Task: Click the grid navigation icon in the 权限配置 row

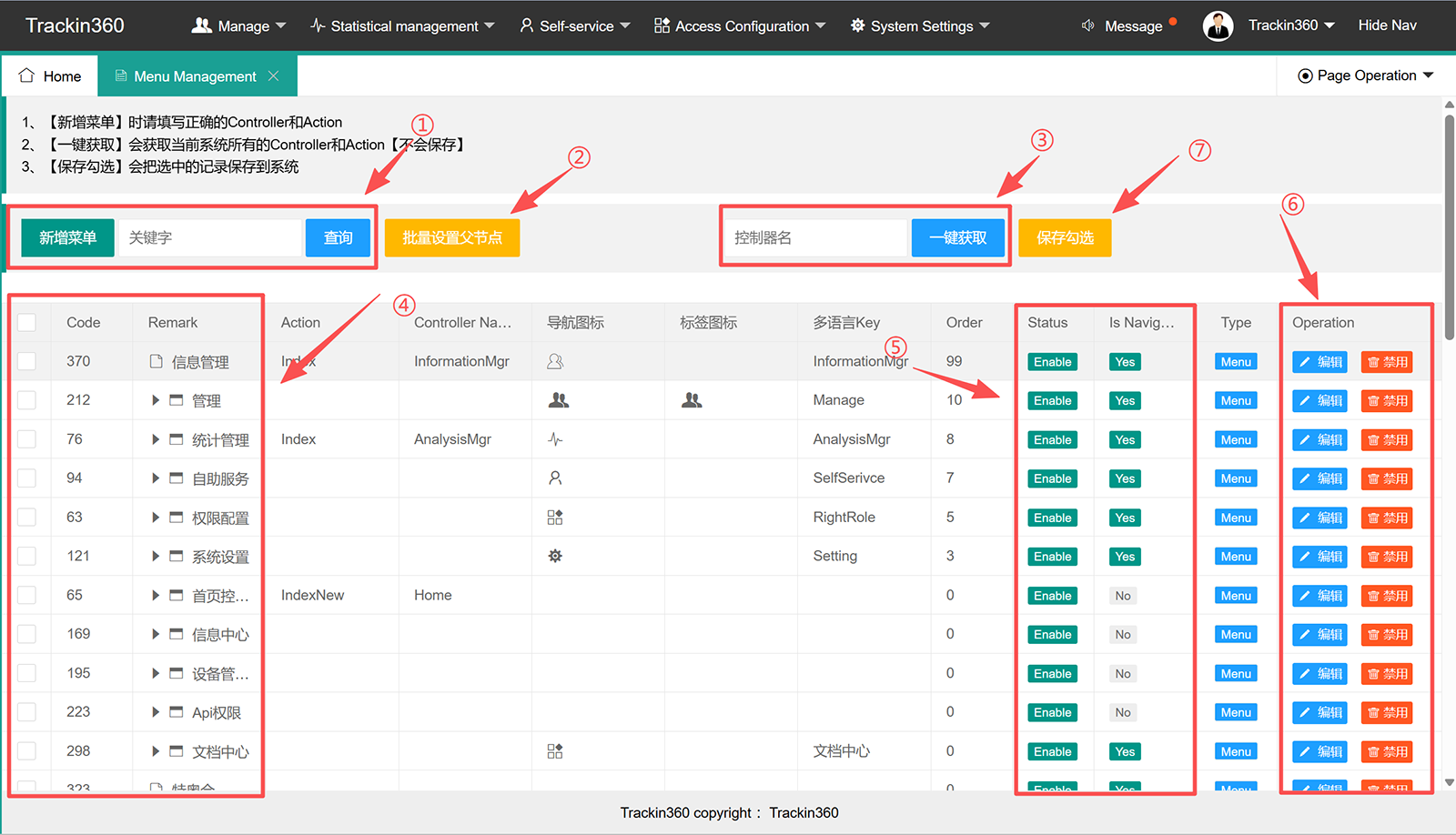Action: pos(555,518)
